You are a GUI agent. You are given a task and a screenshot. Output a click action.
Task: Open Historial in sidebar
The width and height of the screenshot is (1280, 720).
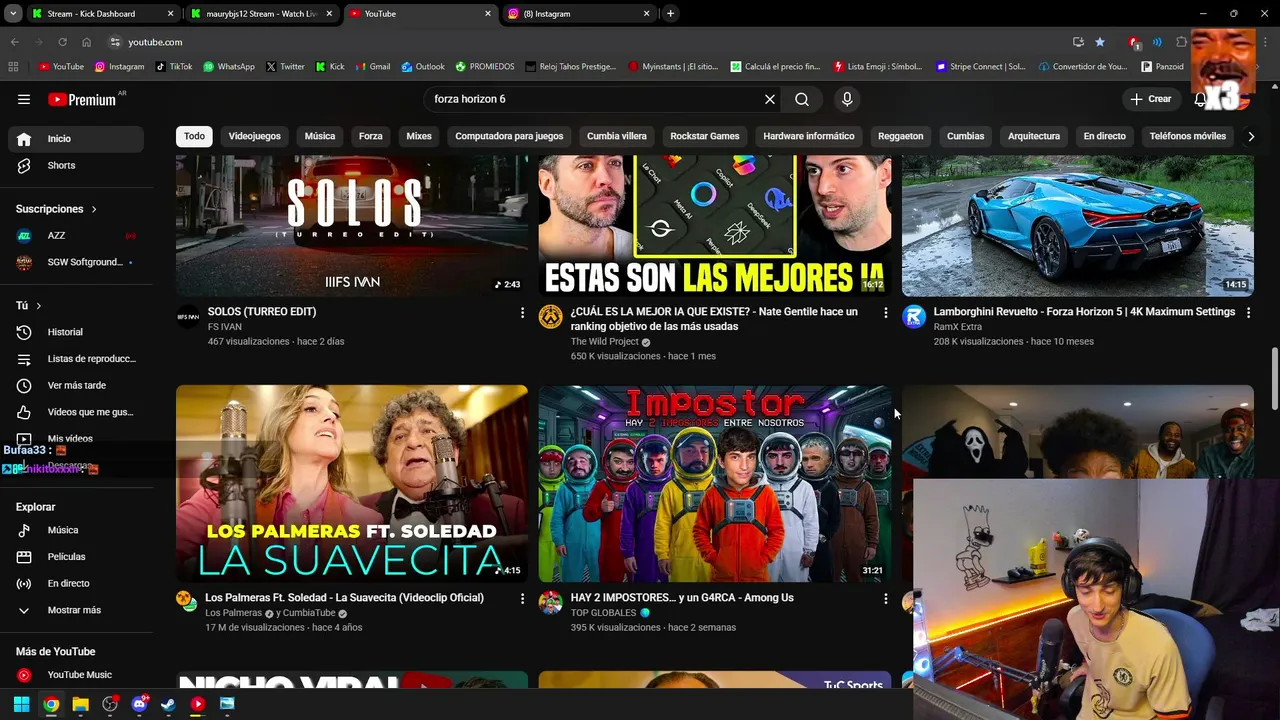76,332
